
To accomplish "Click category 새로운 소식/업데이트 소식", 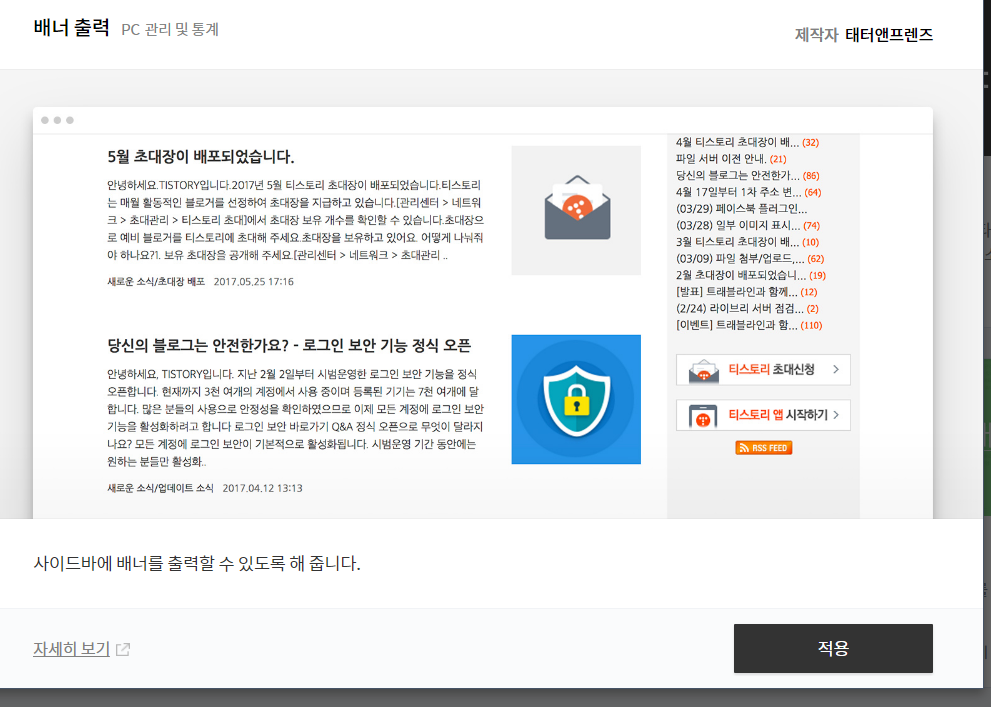I will coord(161,488).
